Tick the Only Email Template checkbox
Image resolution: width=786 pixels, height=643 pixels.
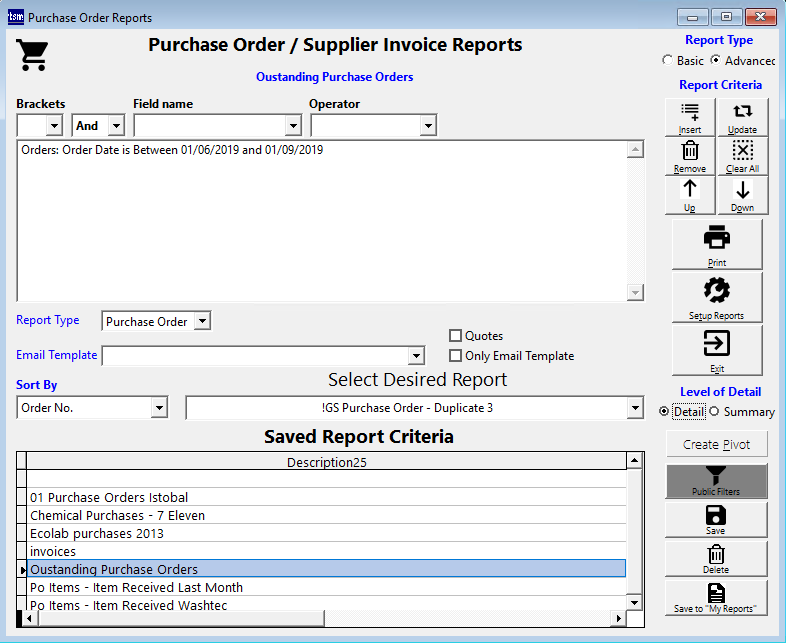point(456,356)
